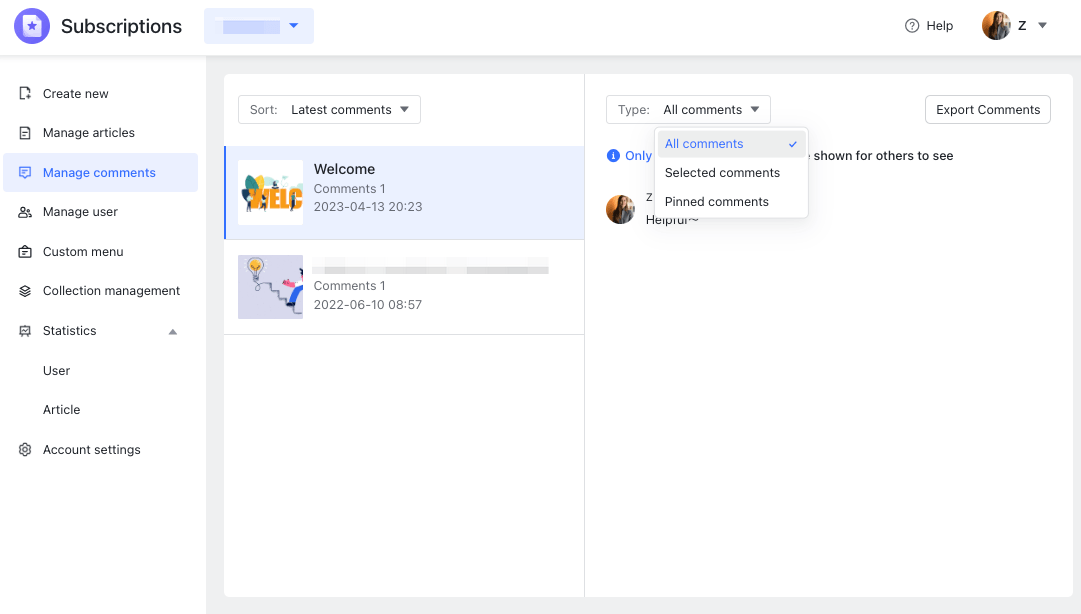Click the Account settings gear icon

tap(25, 449)
